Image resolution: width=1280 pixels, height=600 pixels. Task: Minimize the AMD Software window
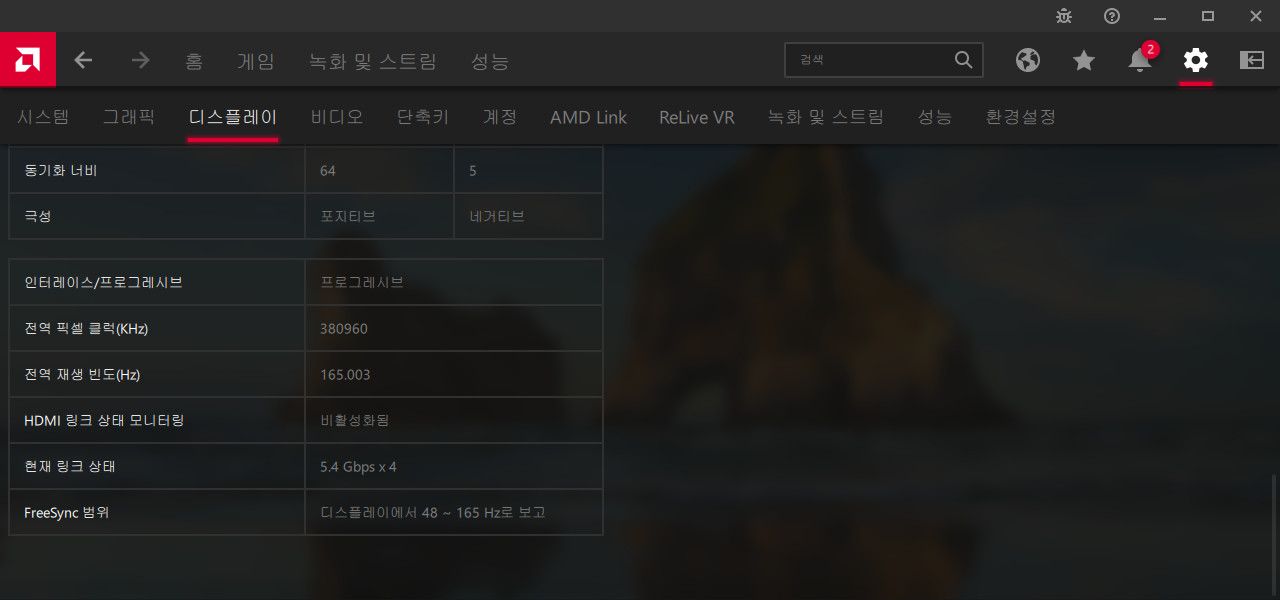[x=1160, y=16]
